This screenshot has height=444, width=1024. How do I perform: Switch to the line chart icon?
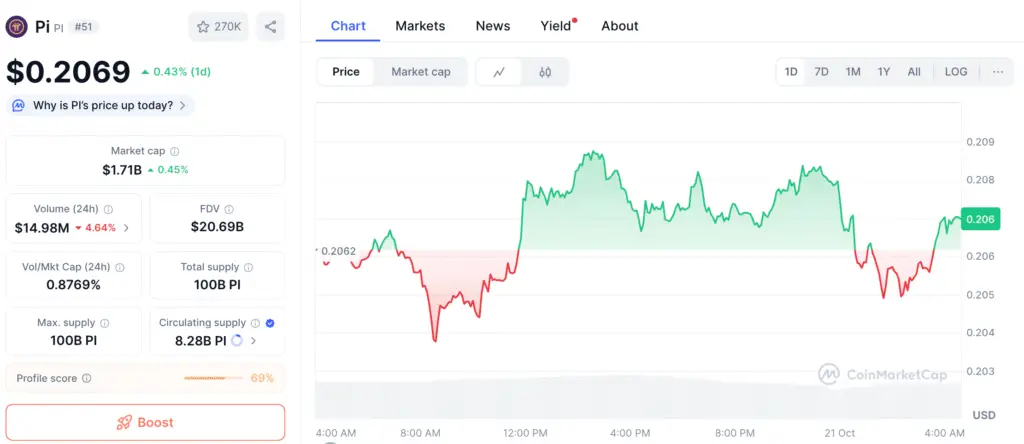click(499, 72)
